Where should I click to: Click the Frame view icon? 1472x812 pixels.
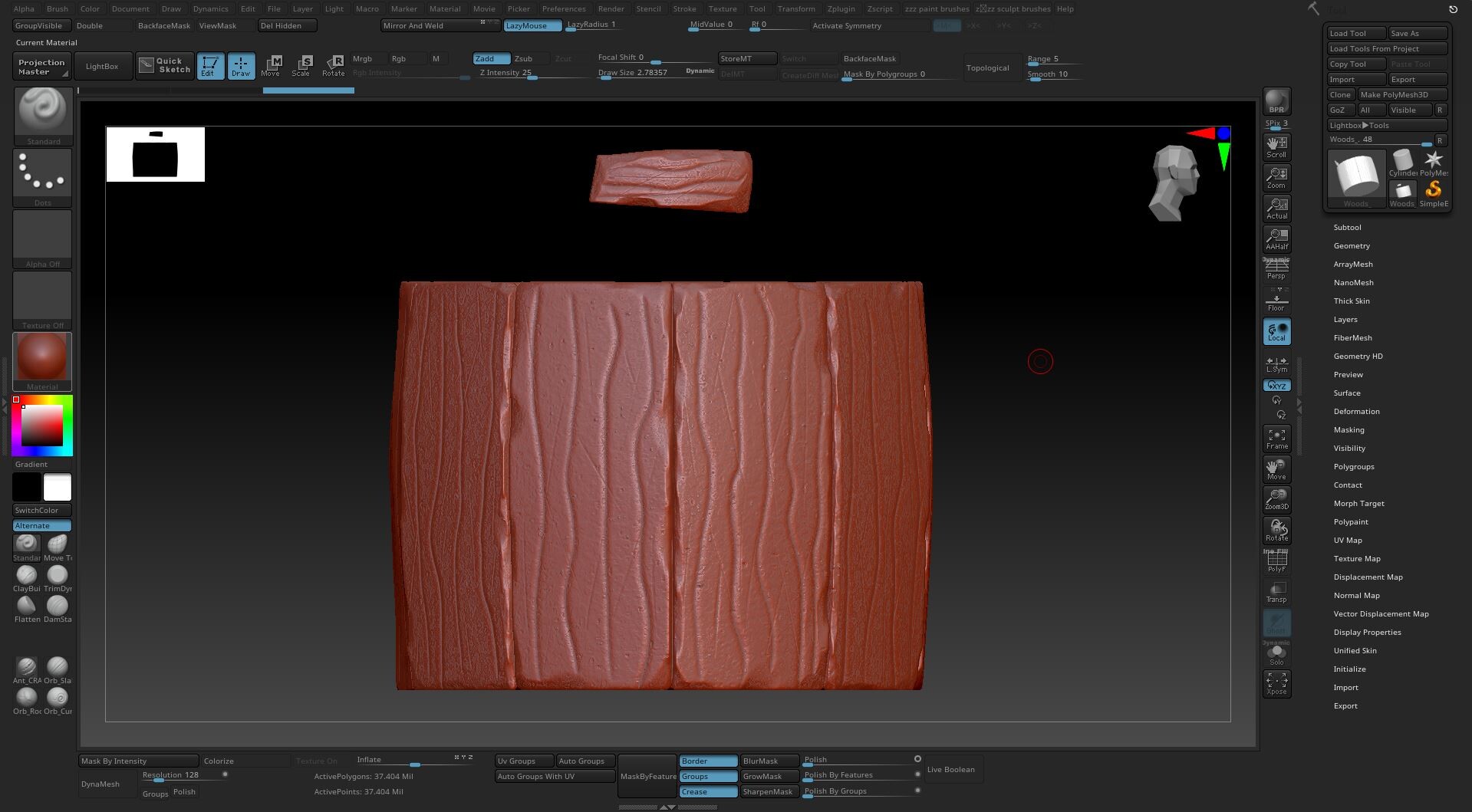pos(1276,439)
